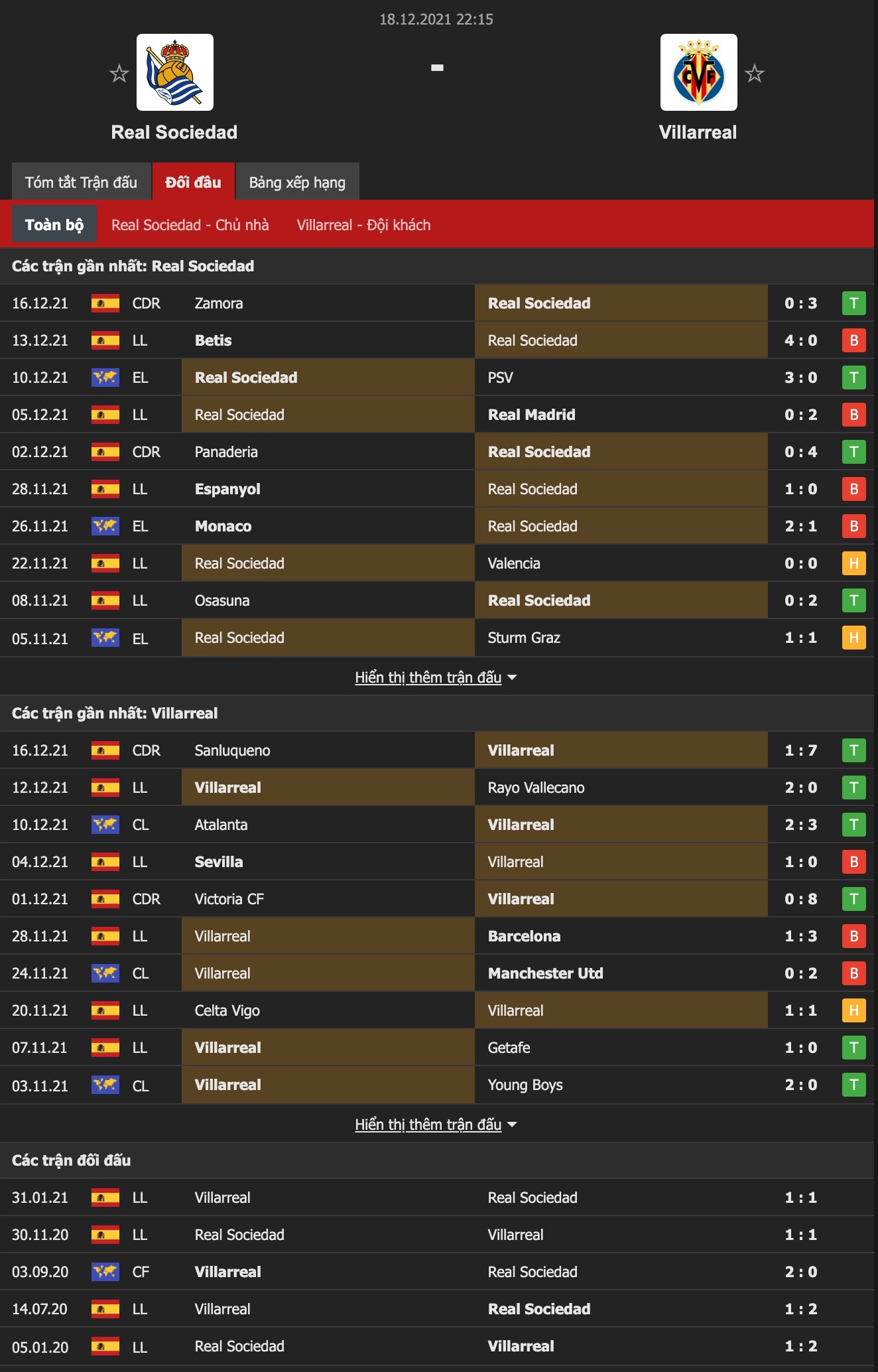Open the Monaco team name
This screenshot has height=1372, width=878.
[x=223, y=526]
